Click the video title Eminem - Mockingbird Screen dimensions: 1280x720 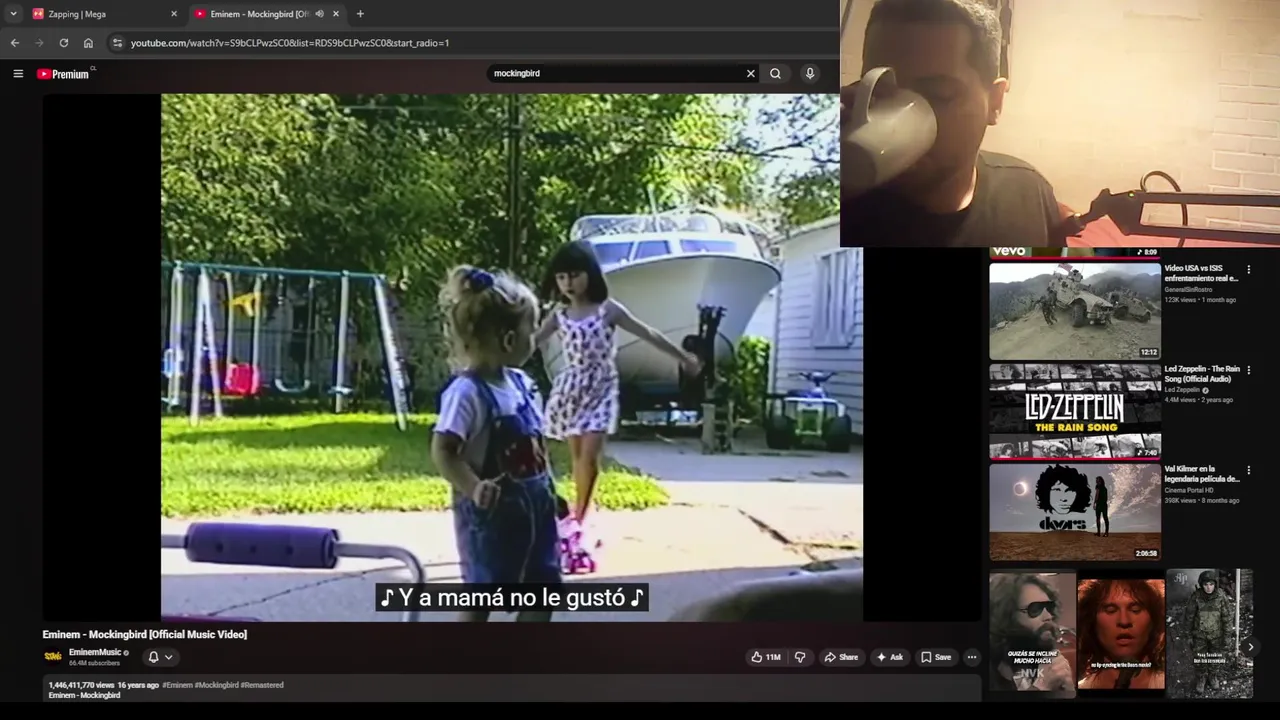click(145, 634)
